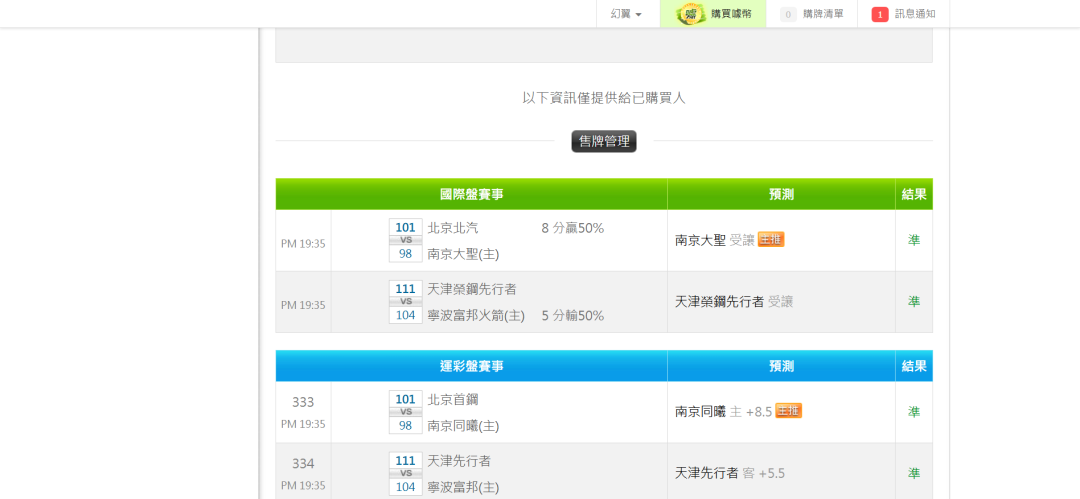Click the 購買噓幣 coin icon

pyautogui.click(x=690, y=14)
